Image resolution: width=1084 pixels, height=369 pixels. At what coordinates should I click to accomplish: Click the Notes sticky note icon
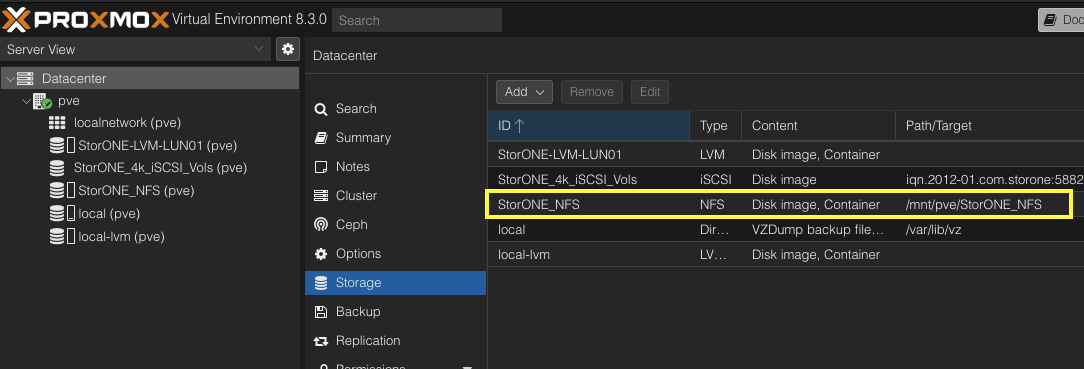click(x=321, y=167)
